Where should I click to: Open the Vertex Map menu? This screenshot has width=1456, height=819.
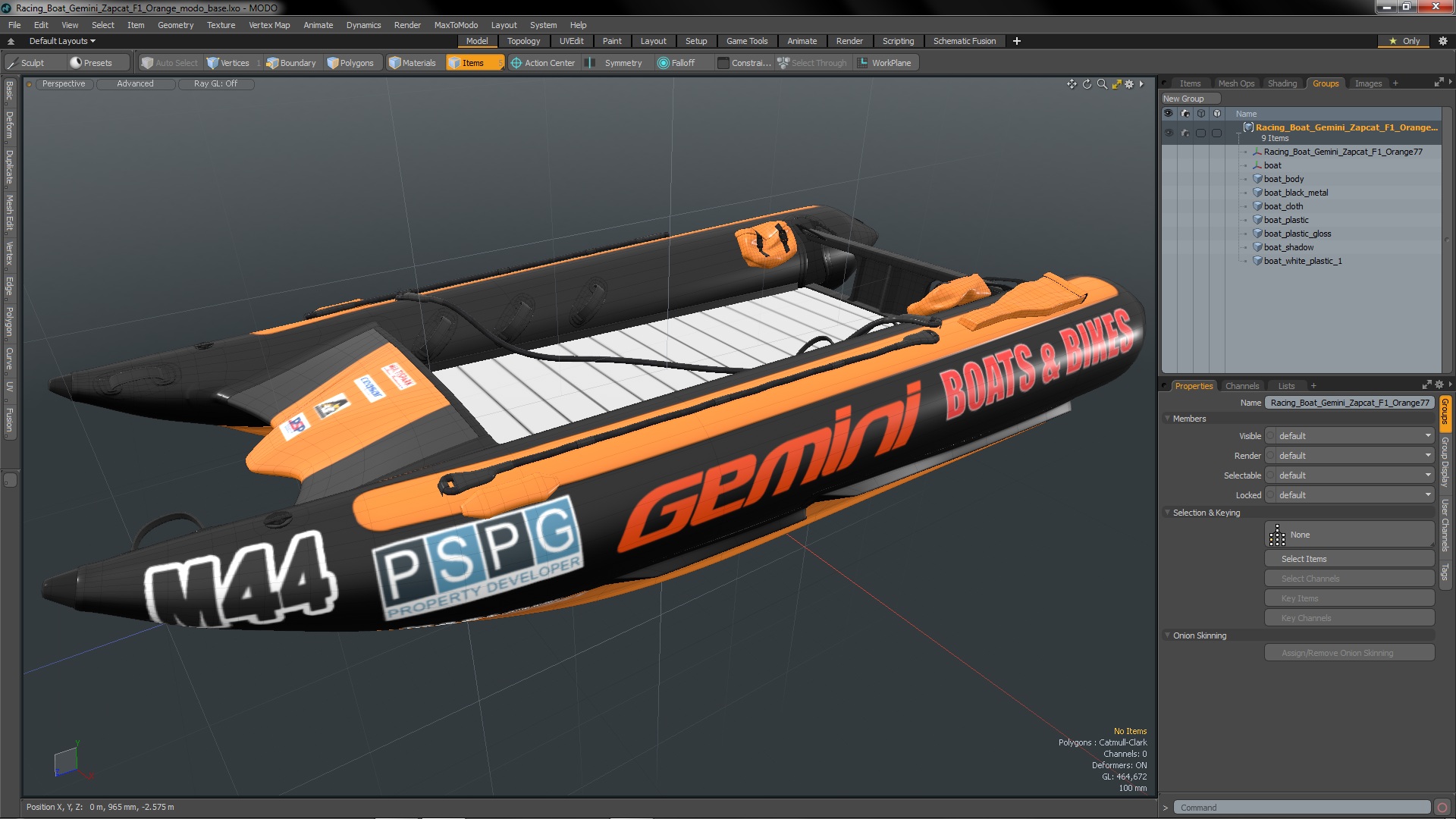coord(269,25)
